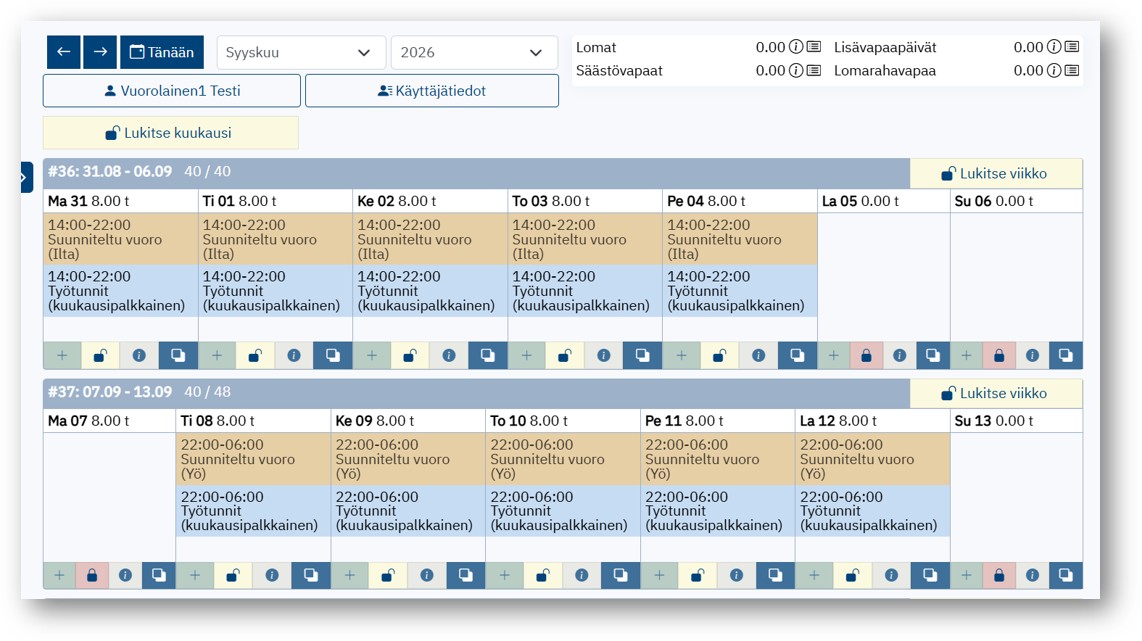
Task: Open info icon for Ma 31
Action: pyautogui.click(x=139, y=355)
